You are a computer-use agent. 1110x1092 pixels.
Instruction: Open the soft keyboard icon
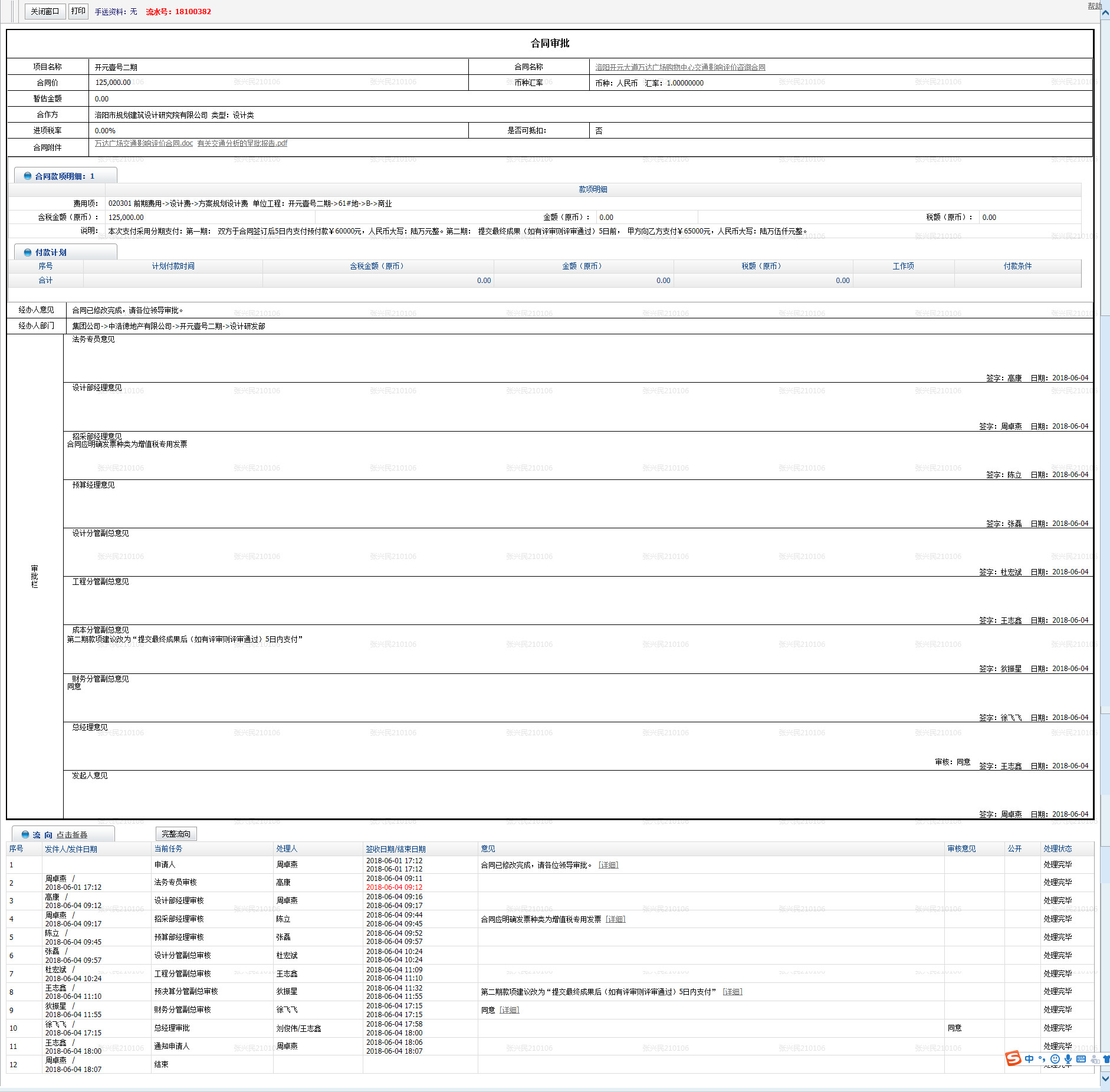coord(1081,1059)
